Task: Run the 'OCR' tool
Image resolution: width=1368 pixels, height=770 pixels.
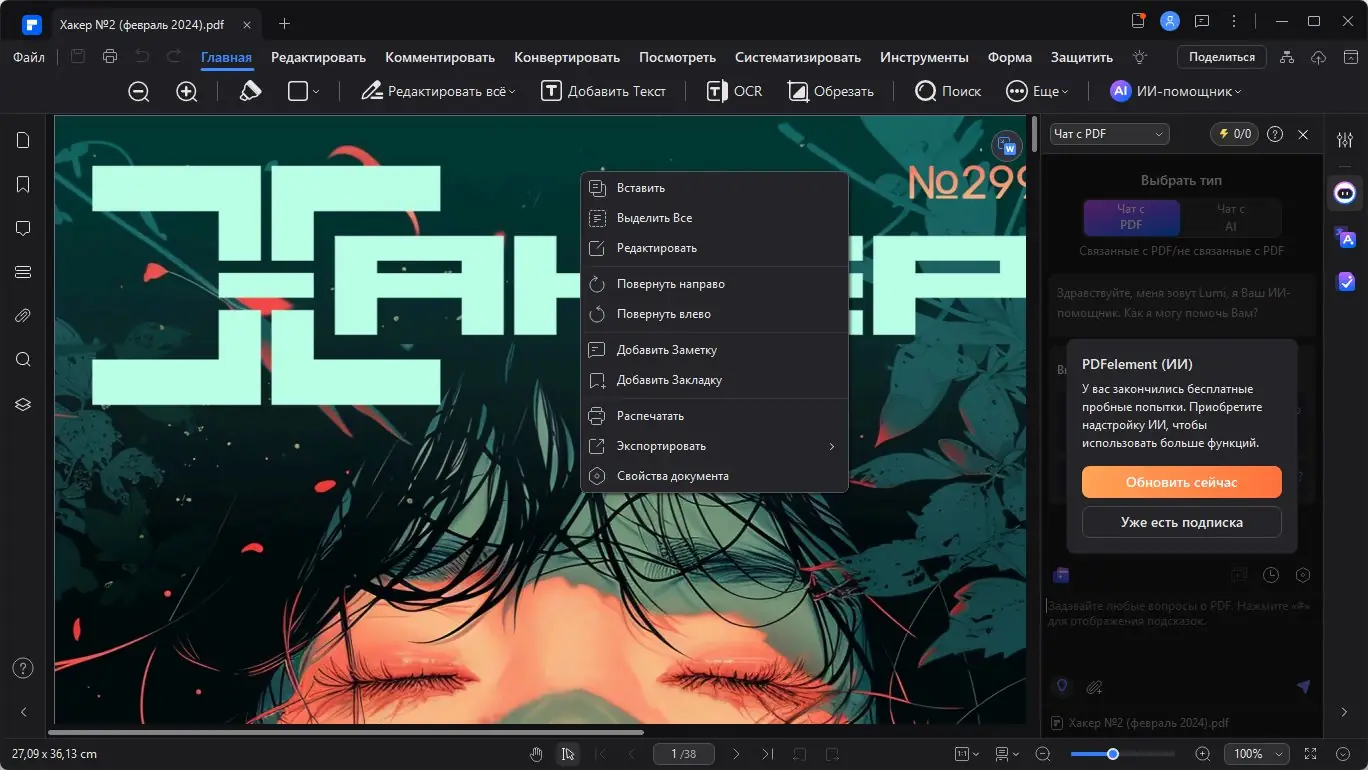Action: (x=734, y=91)
